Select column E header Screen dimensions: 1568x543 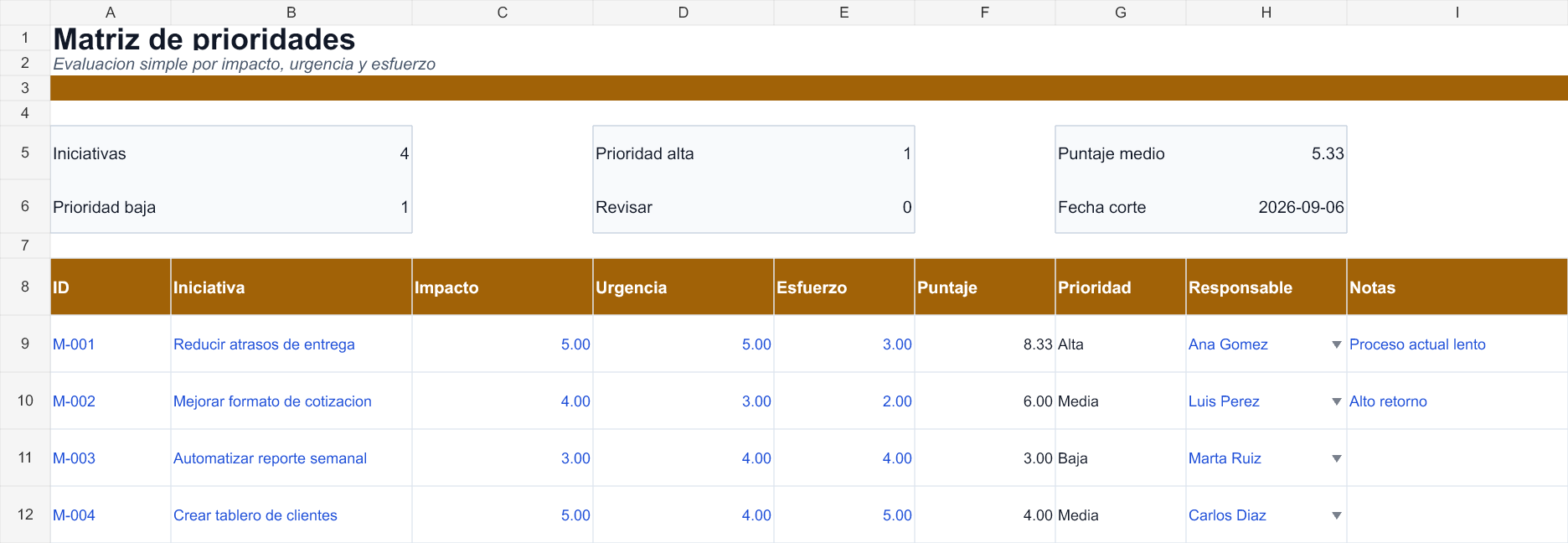click(x=844, y=13)
